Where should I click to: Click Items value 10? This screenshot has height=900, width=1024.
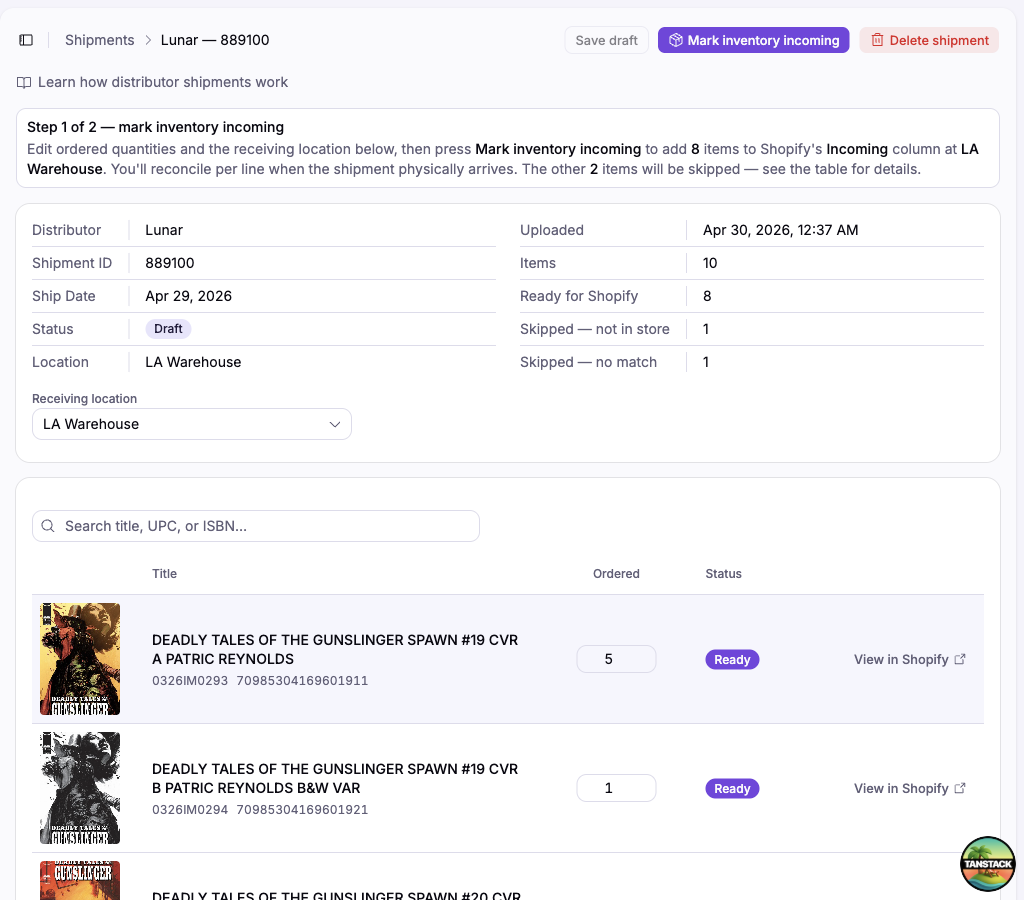pos(710,263)
